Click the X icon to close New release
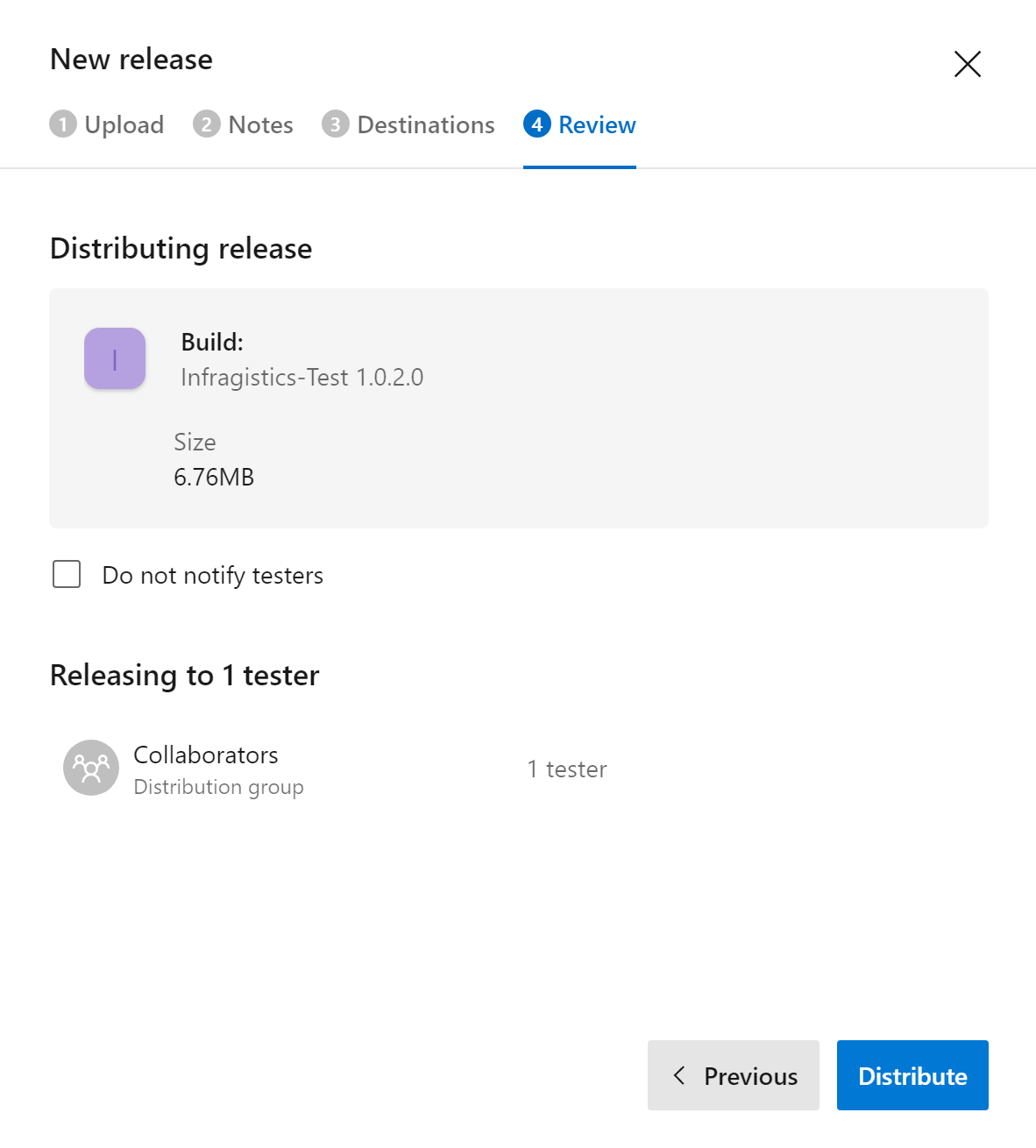Image resolution: width=1036 pixels, height=1148 pixels. pyautogui.click(x=967, y=64)
